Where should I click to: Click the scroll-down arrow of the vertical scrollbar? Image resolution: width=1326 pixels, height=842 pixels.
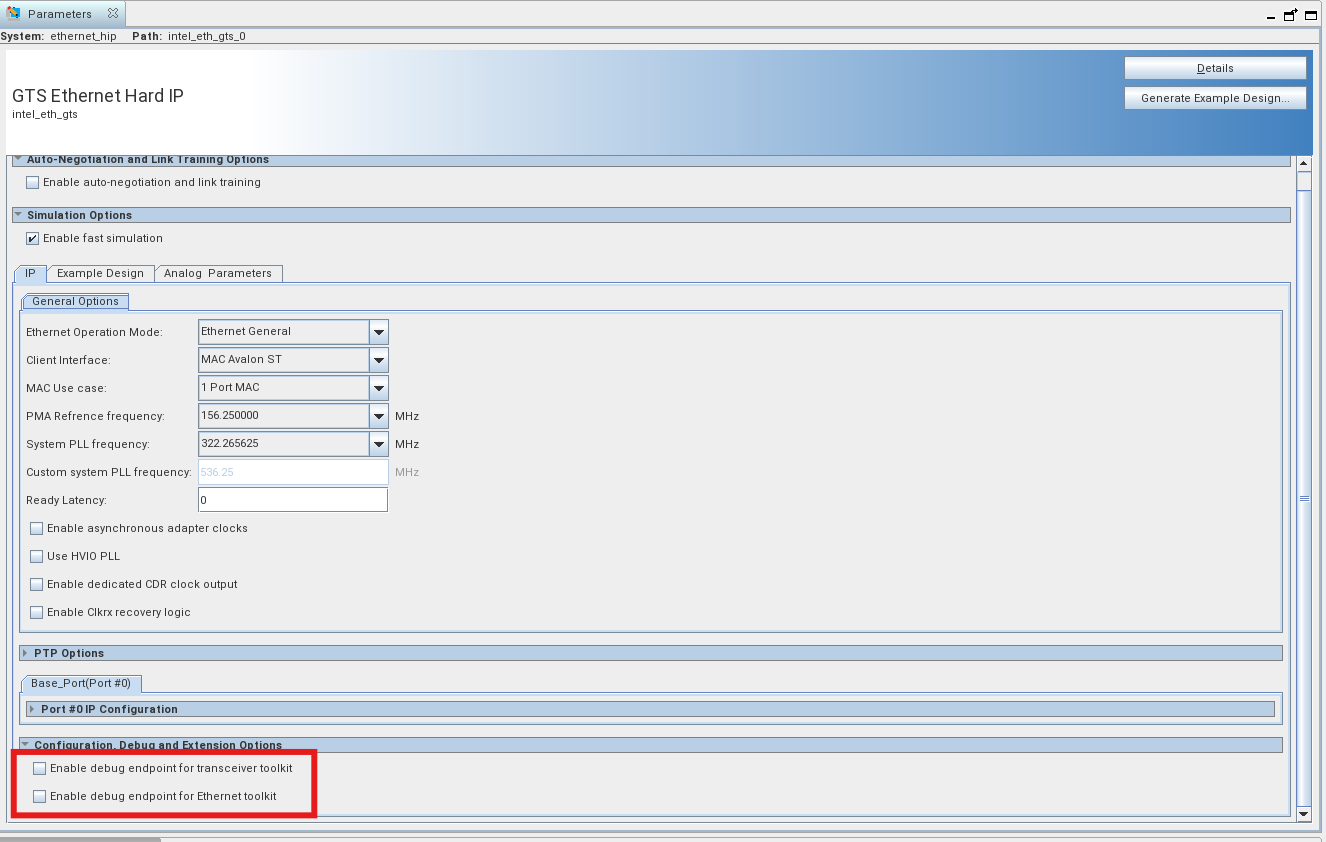pos(1304,814)
